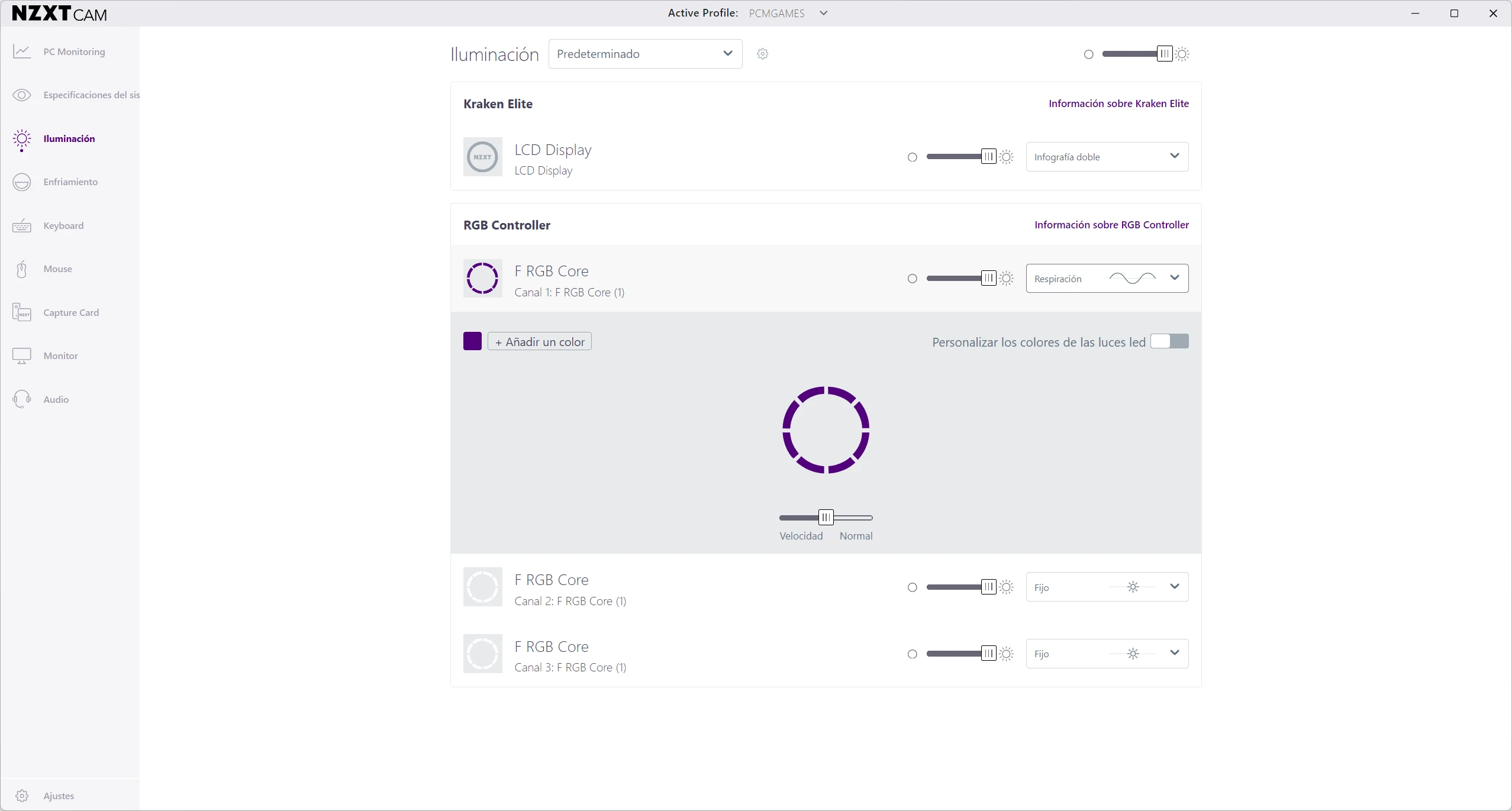This screenshot has width=1512, height=811.
Task: Click the Capture Card icon in sidebar
Action: tap(22, 312)
